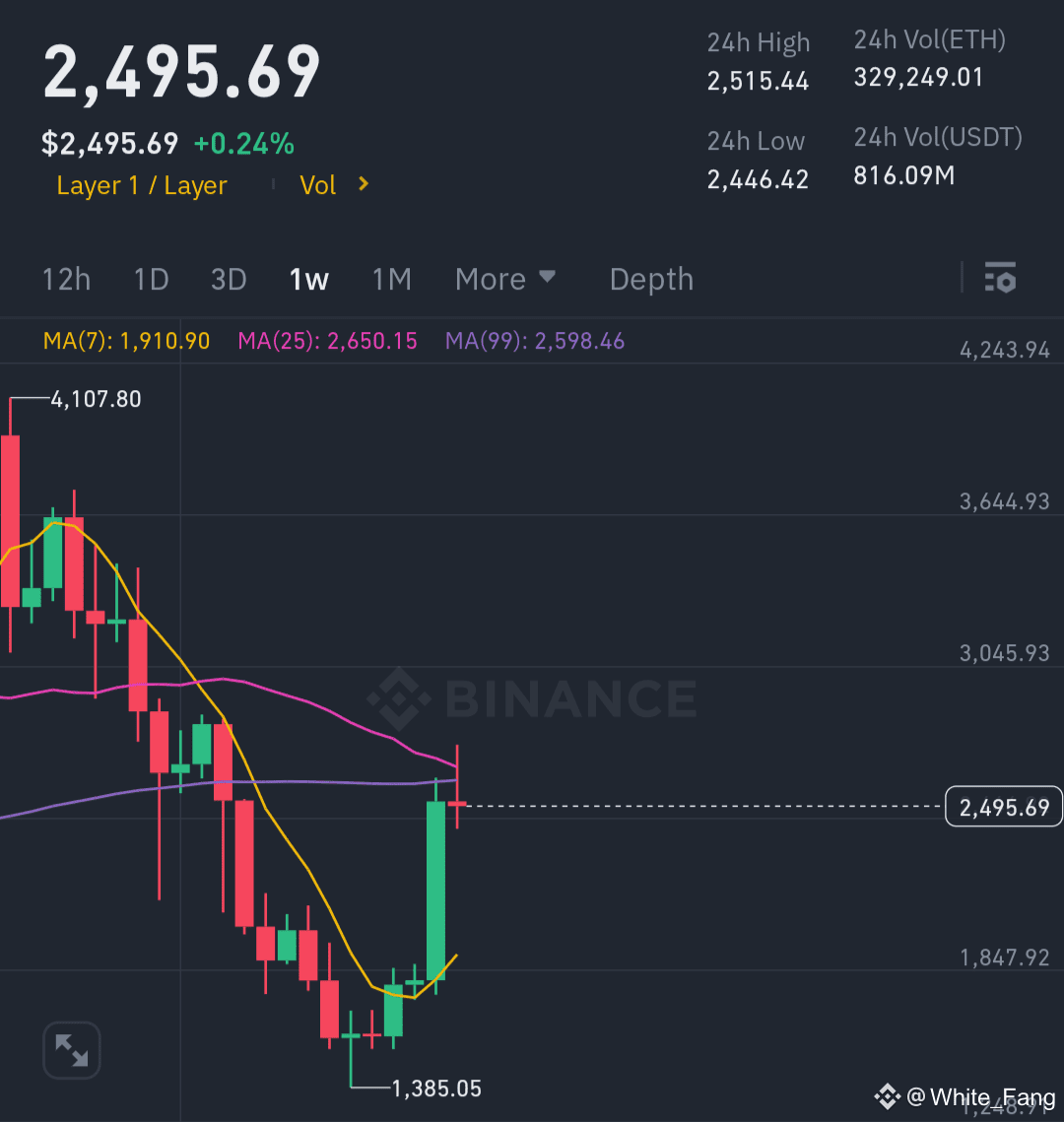Click the fullscreen expand icon

[70, 1050]
